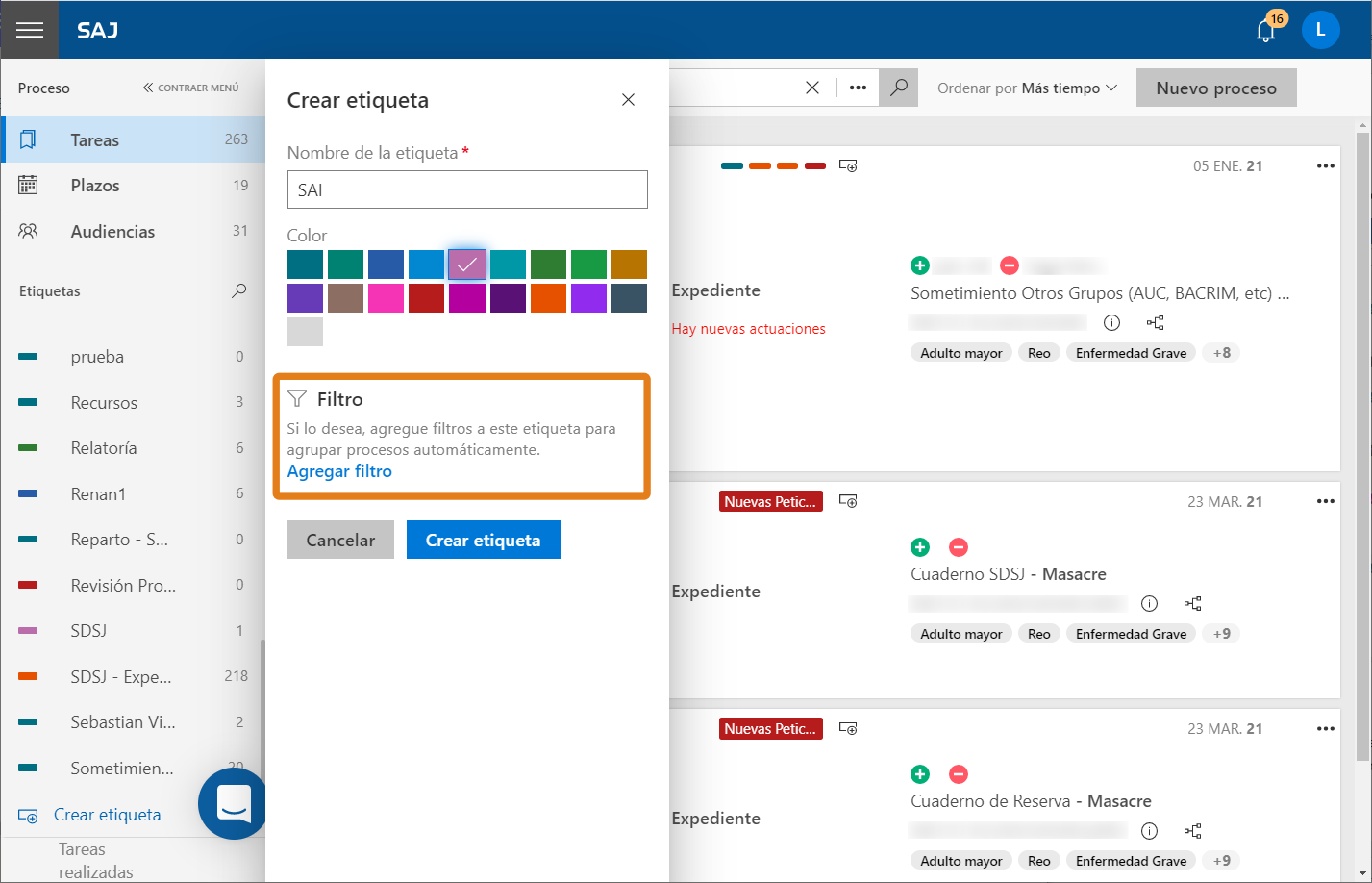Clear search with the X icon
This screenshot has height=883, width=1372.
click(x=812, y=88)
